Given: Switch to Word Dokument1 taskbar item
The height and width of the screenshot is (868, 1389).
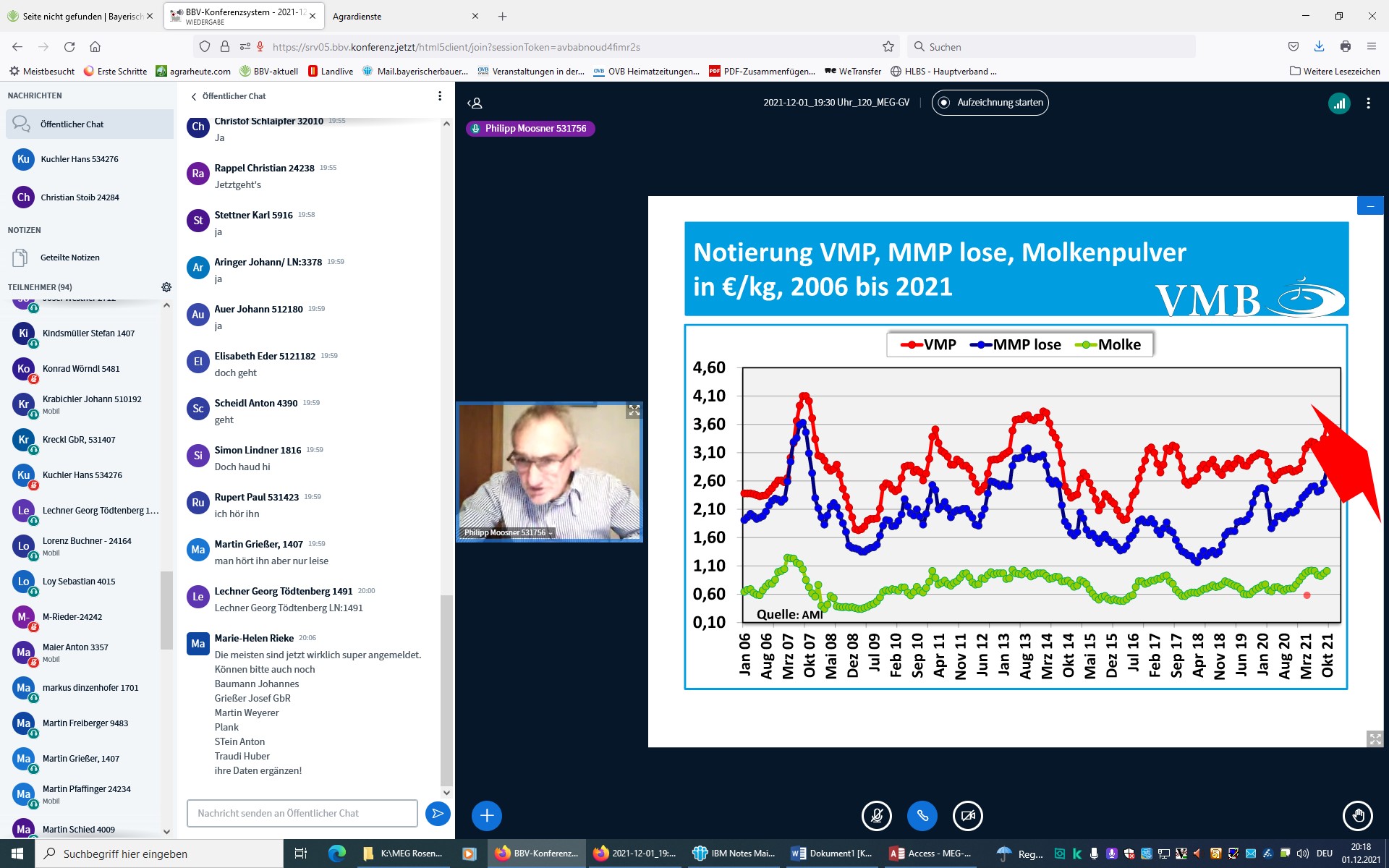Looking at the screenshot, I should (832, 854).
